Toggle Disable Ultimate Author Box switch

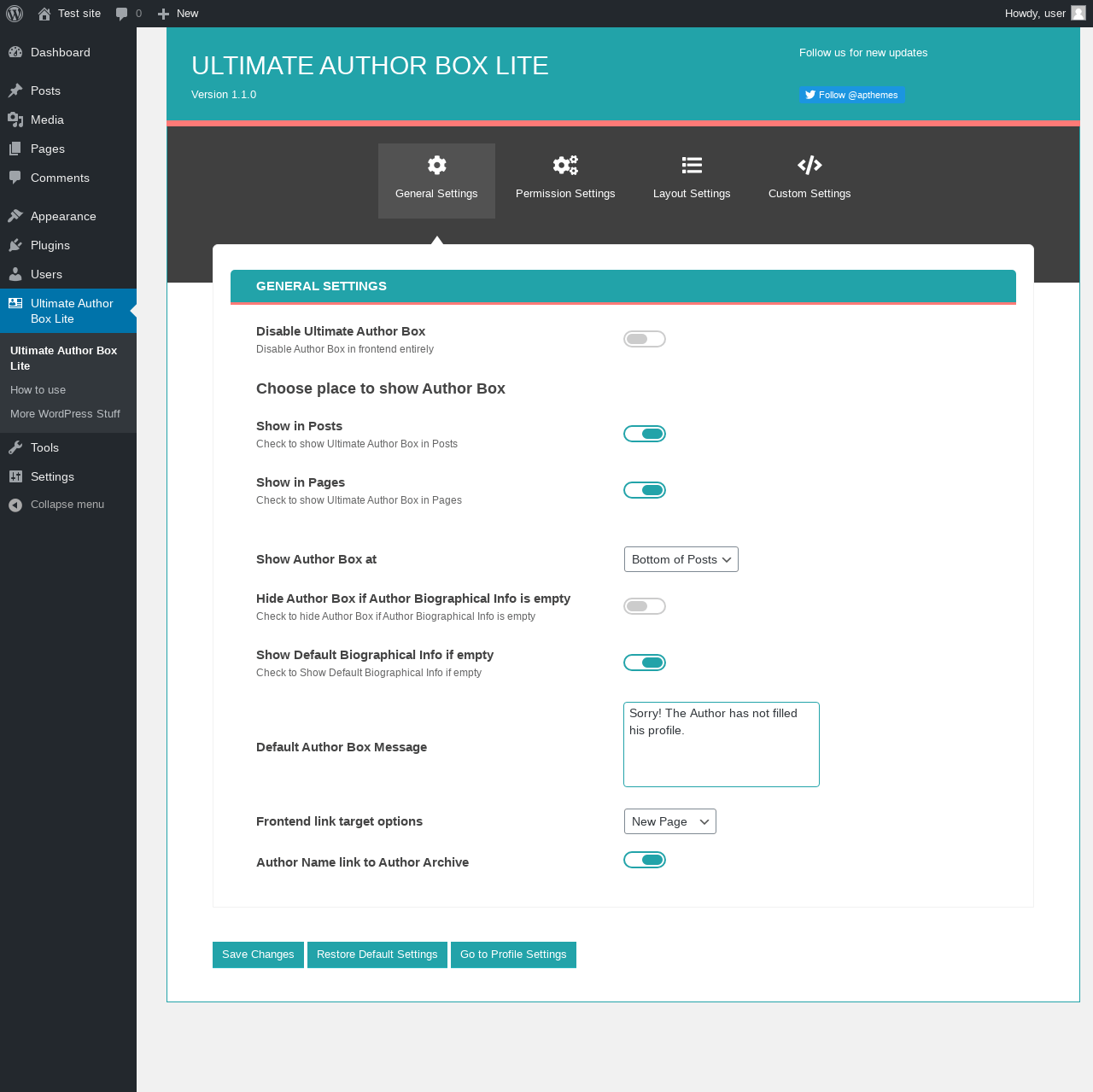645,339
